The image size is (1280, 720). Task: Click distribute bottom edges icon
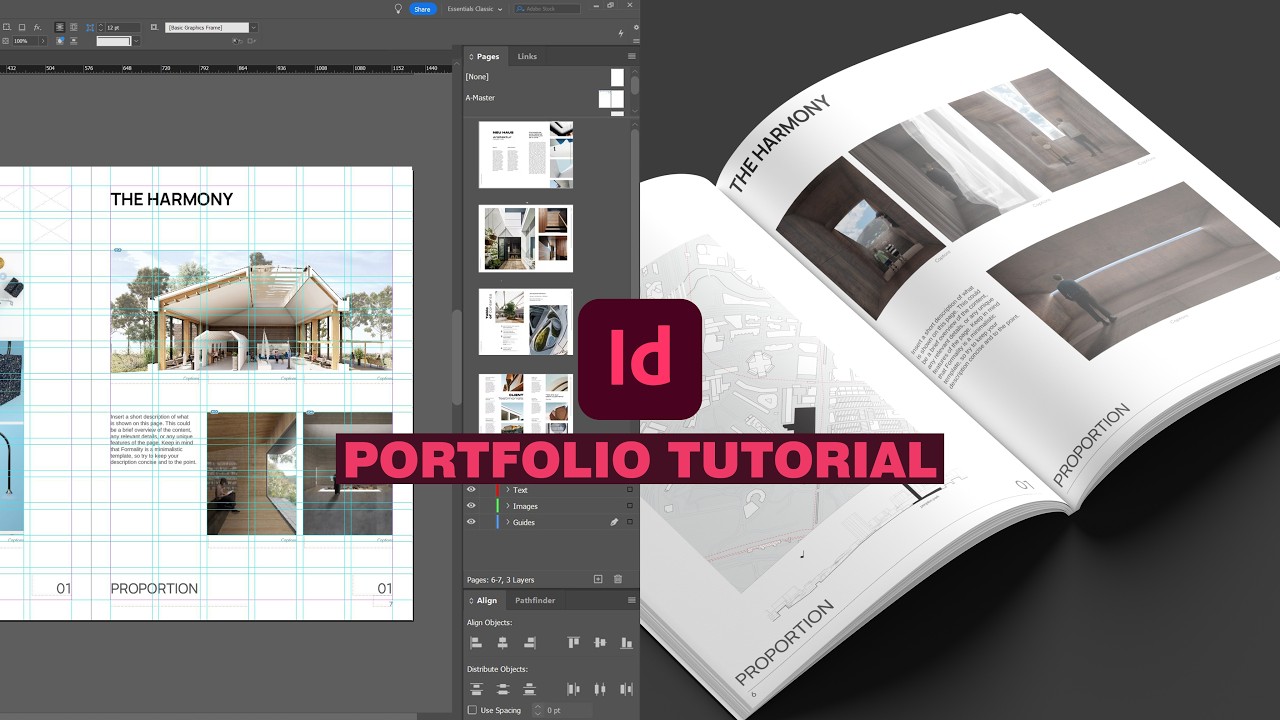point(529,689)
